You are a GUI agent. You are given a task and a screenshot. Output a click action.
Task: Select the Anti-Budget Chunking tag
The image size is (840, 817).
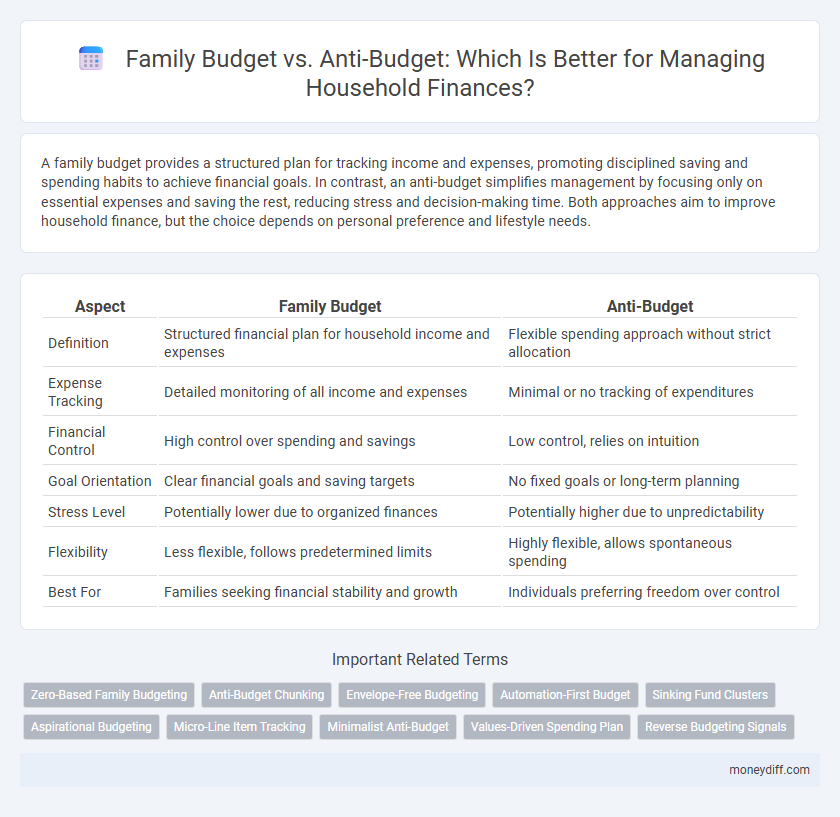pos(266,695)
